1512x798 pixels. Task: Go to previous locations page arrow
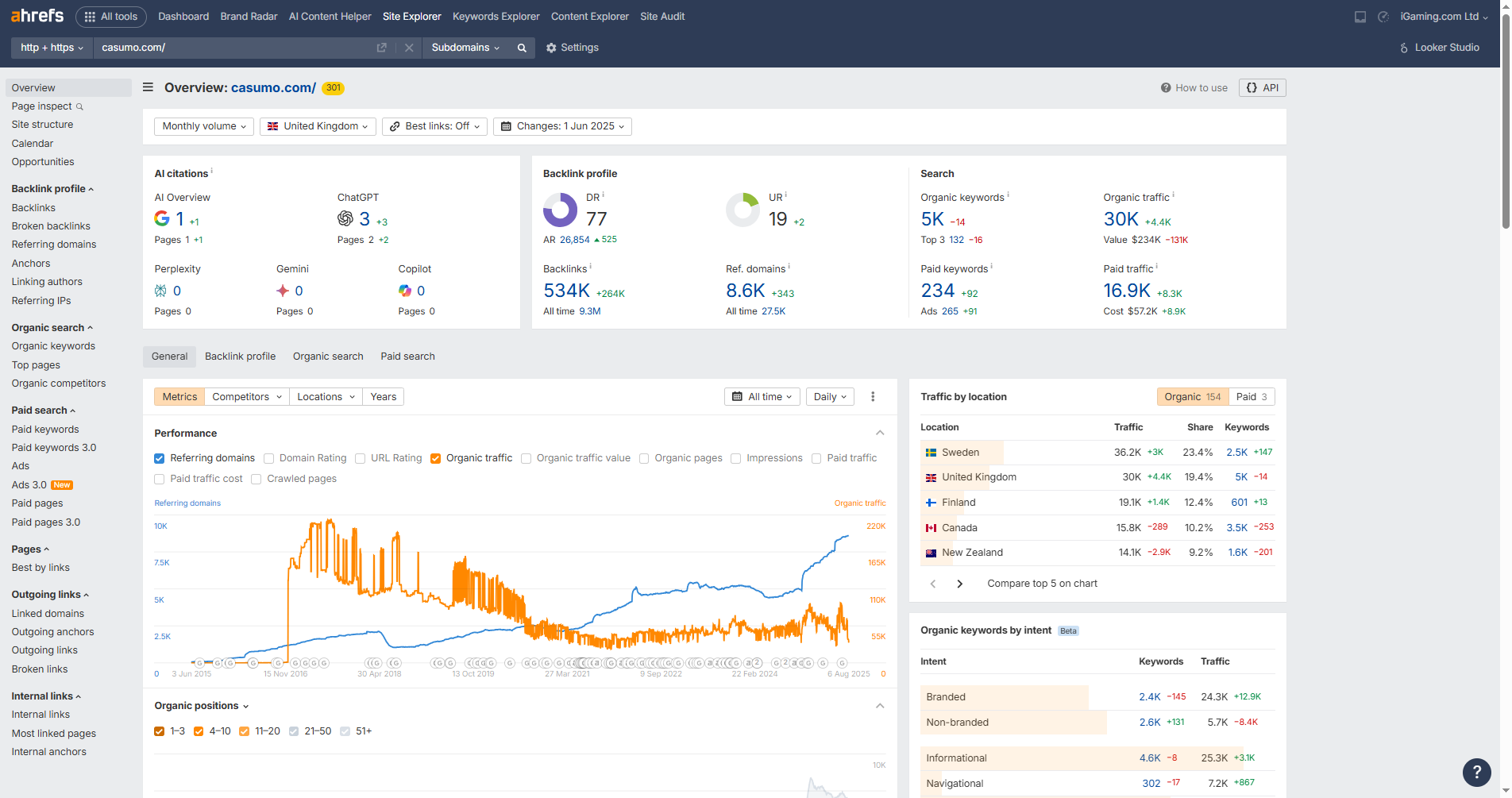pos(933,584)
